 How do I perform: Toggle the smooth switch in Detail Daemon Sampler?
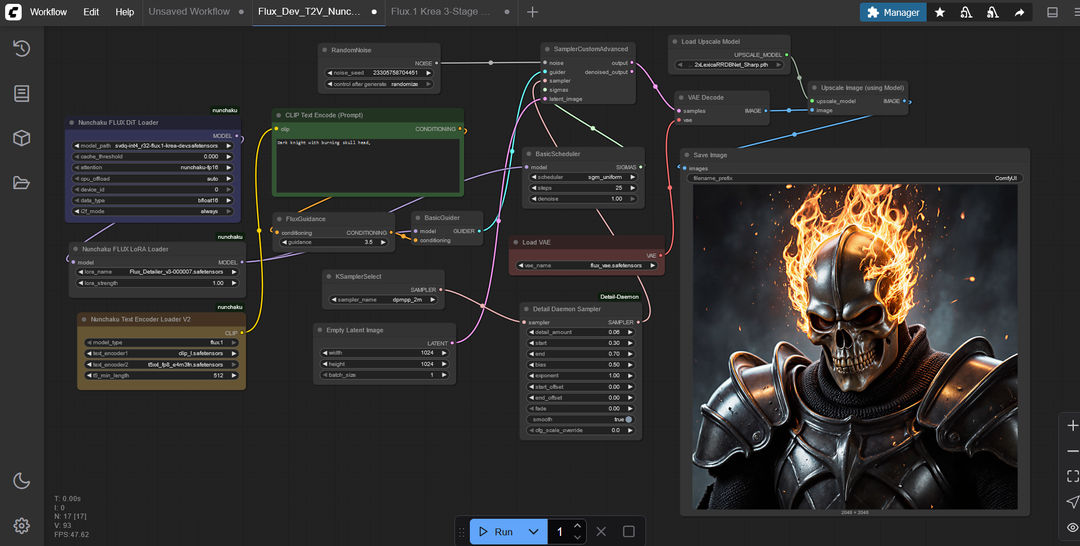[628, 419]
